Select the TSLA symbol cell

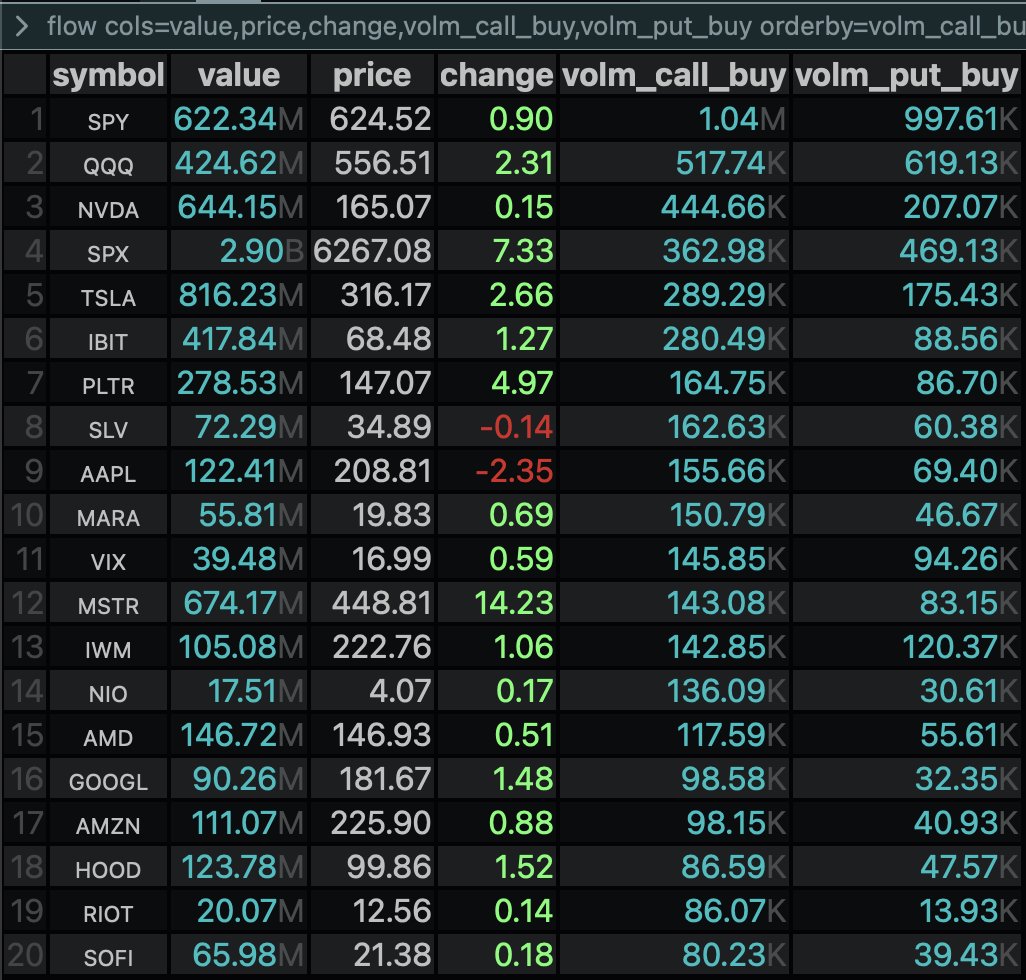coord(108,296)
